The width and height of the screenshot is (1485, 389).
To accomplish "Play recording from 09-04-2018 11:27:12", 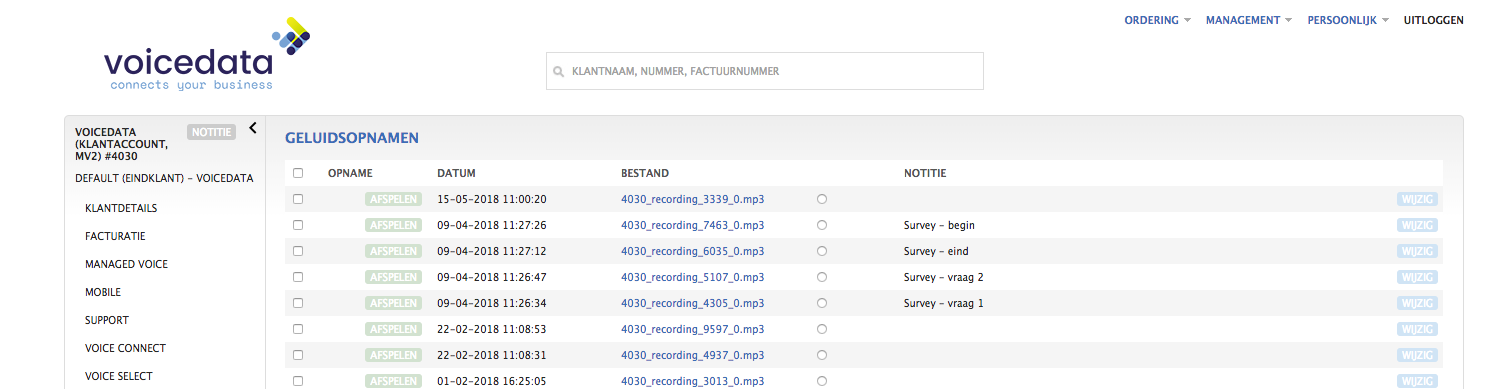I will point(393,251).
